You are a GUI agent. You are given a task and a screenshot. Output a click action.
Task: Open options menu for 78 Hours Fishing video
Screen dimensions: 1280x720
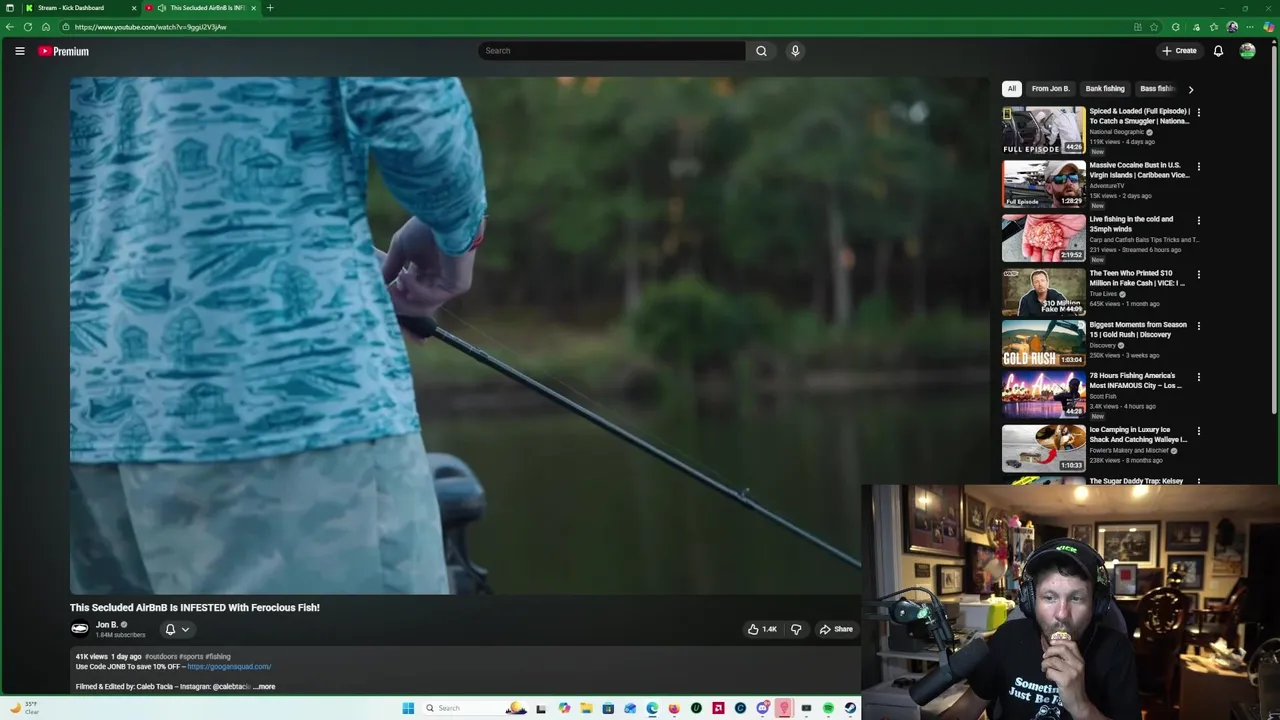(1198, 377)
